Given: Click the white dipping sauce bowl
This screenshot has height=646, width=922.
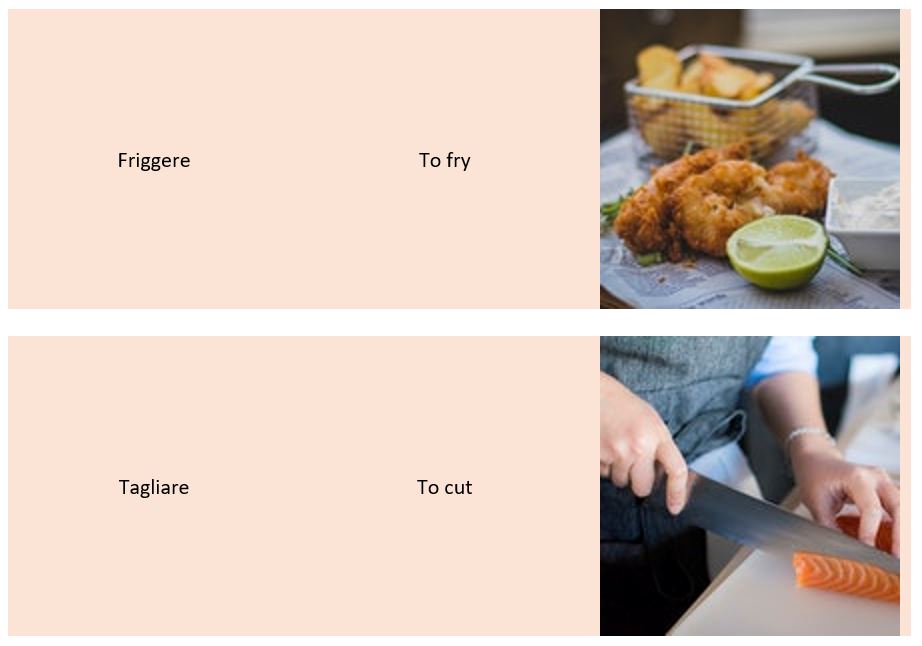Looking at the screenshot, I should pyautogui.click(x=864, y=222).
